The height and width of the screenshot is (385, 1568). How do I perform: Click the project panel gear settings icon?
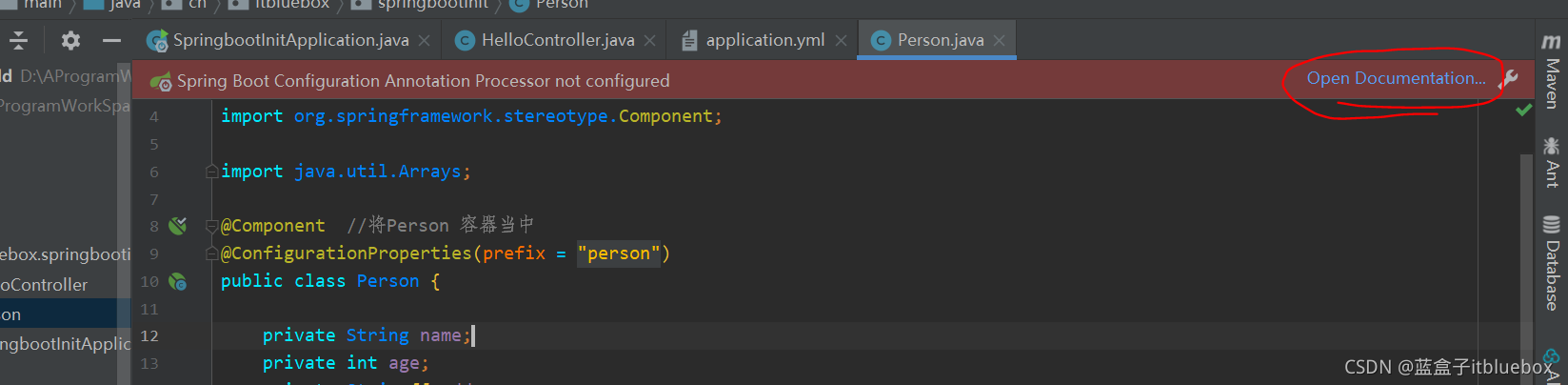click(70, 40)
